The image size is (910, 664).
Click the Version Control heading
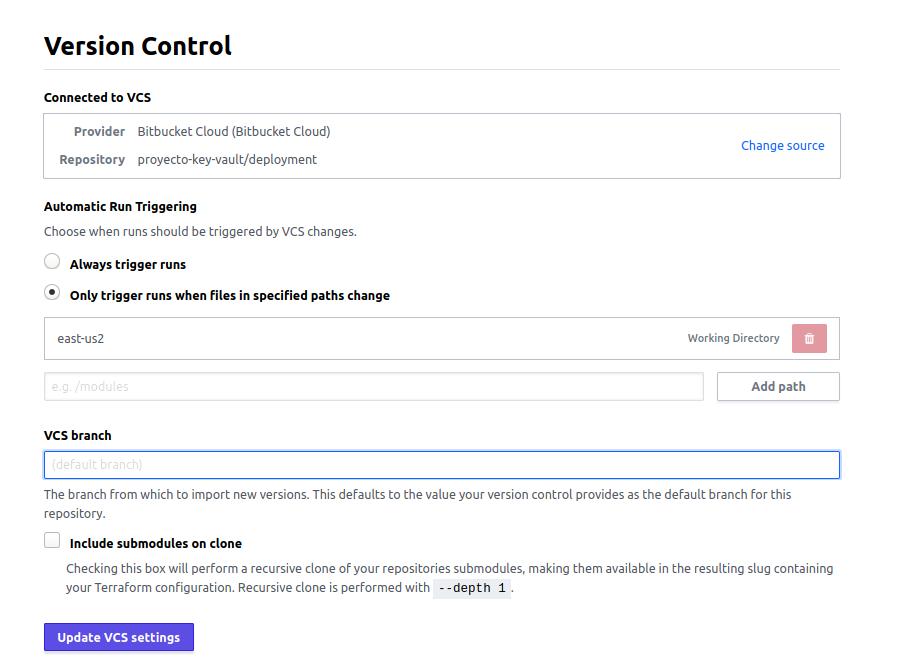coord(138,46)
